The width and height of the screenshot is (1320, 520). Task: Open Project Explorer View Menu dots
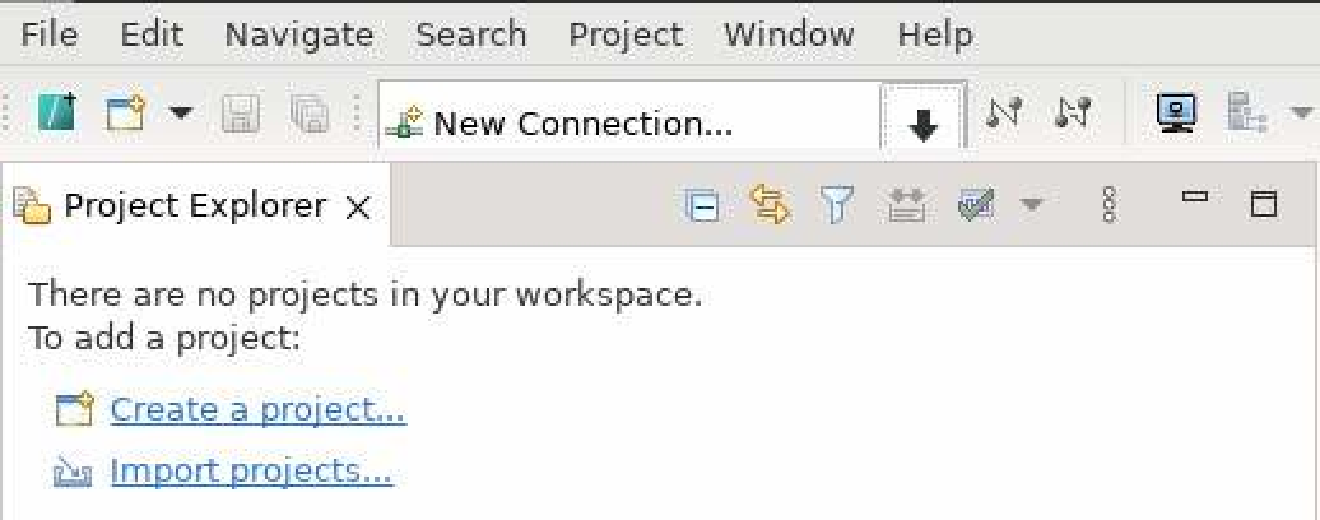(x=1108, y=206)
